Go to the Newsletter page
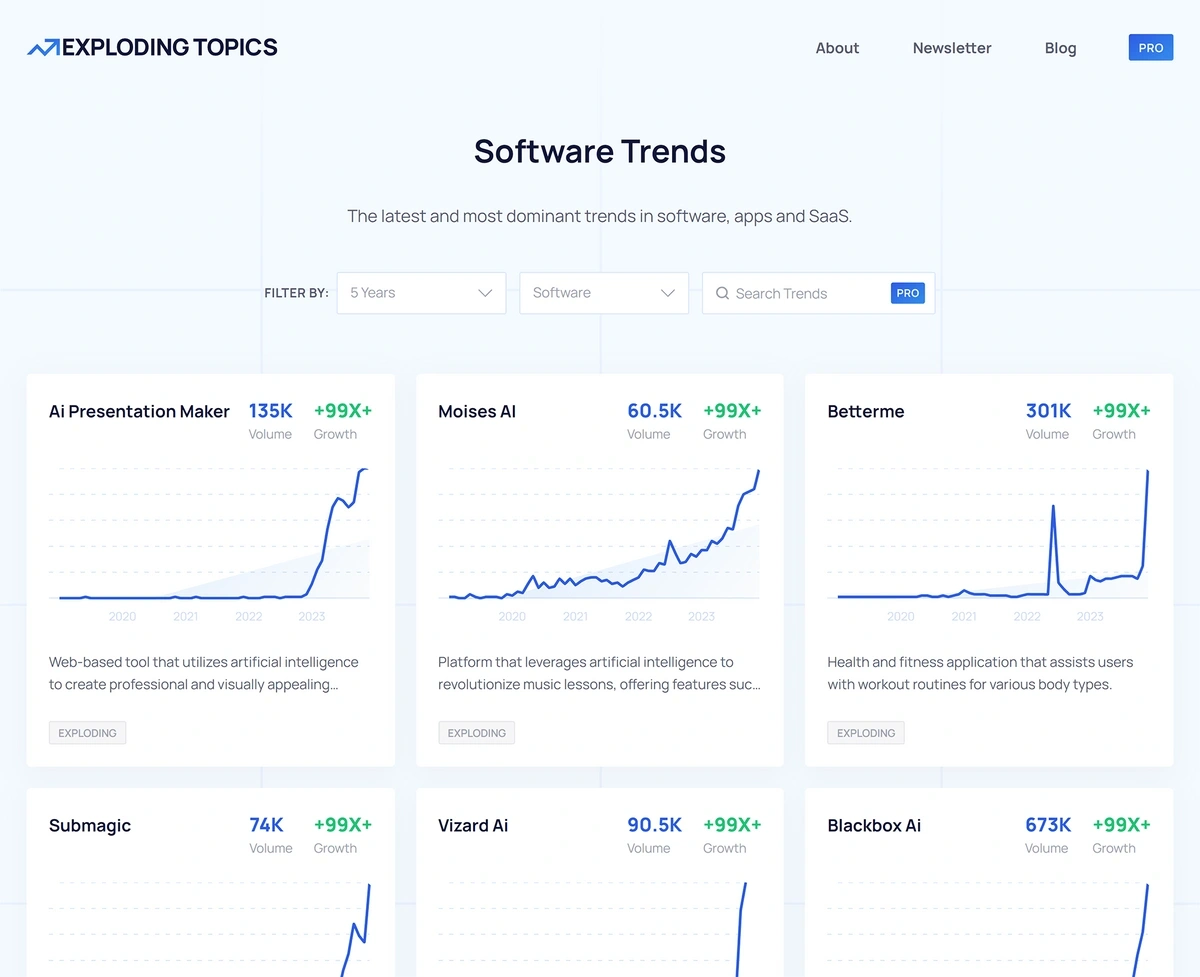The width and height of the screenshot is (1200, 977). pos(951,48)
